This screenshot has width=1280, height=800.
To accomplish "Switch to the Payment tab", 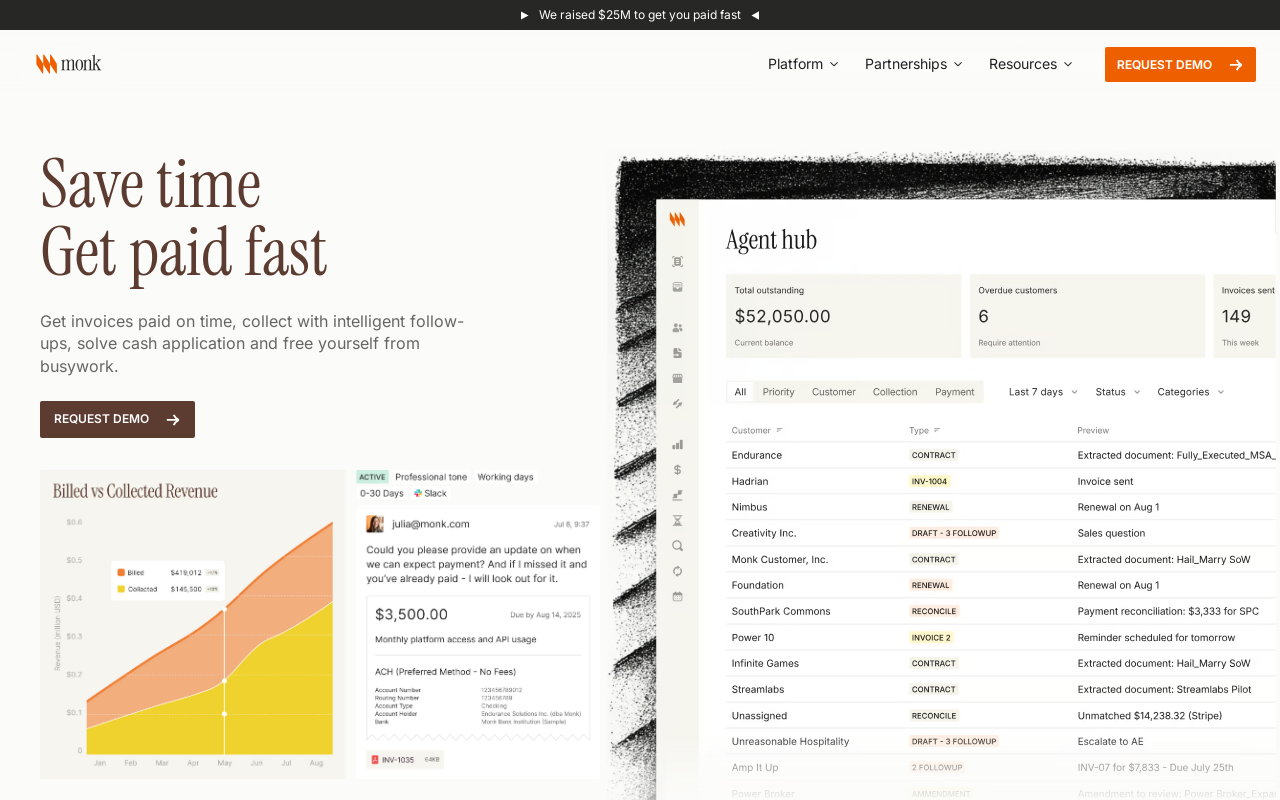I will pyautogui.click(x=955, y=392).
